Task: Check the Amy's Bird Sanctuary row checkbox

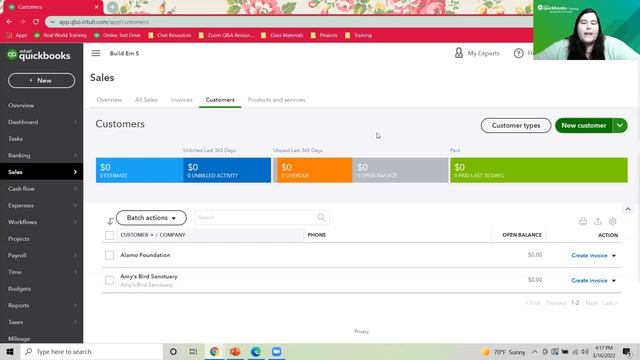Action: (x=109, y=280)
